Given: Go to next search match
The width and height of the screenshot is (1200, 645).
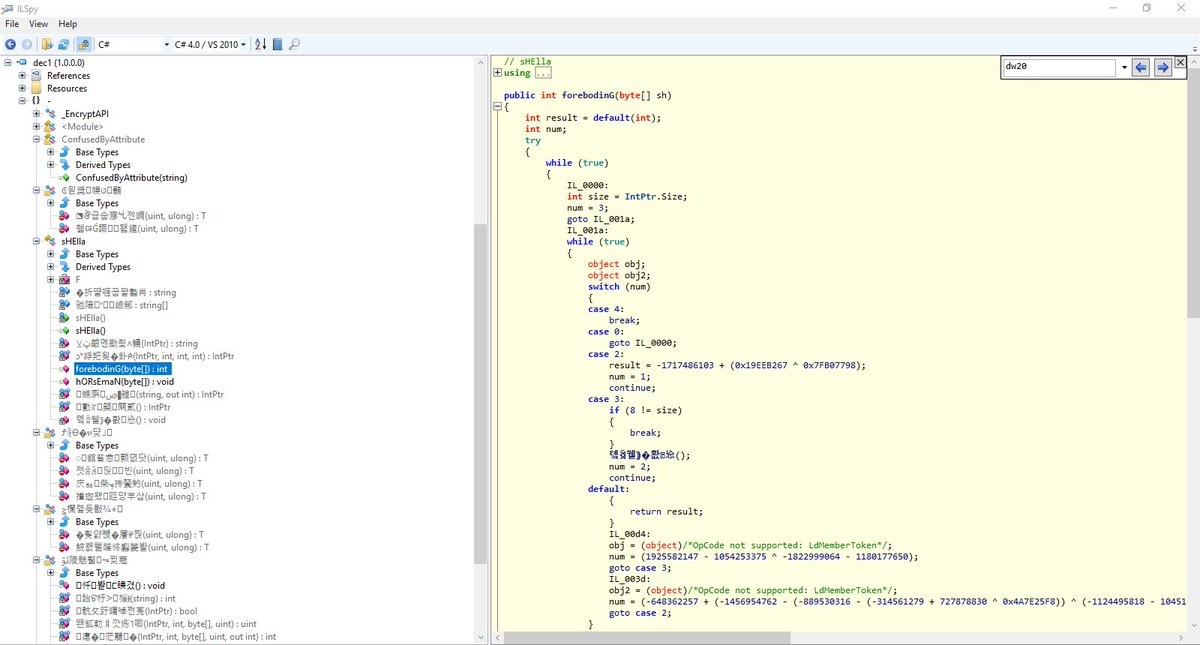Looking at the screenshot, I should (1162, 67).
